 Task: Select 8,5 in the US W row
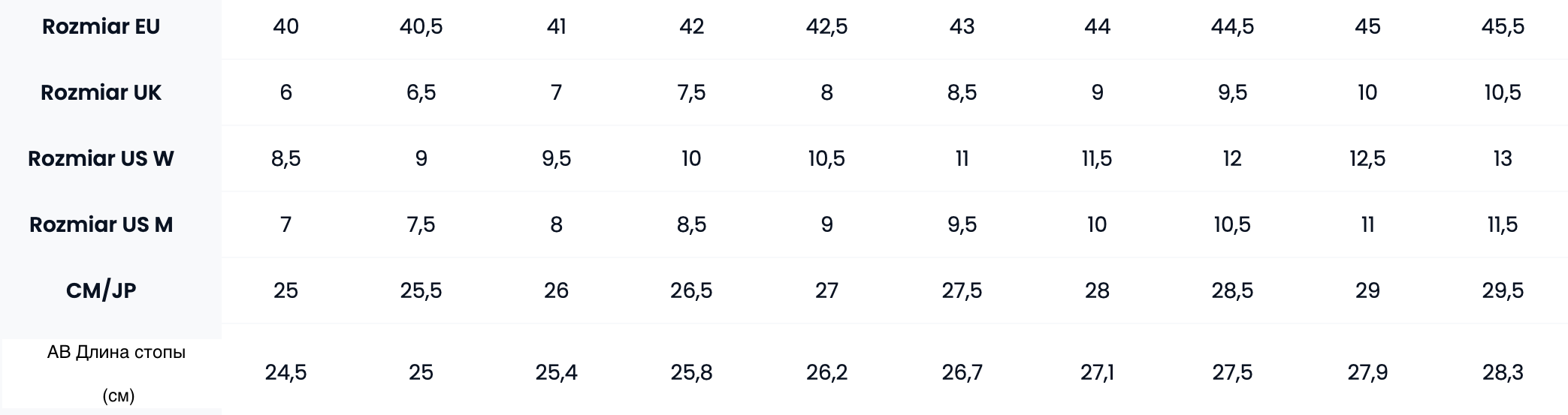click(286, 159)
